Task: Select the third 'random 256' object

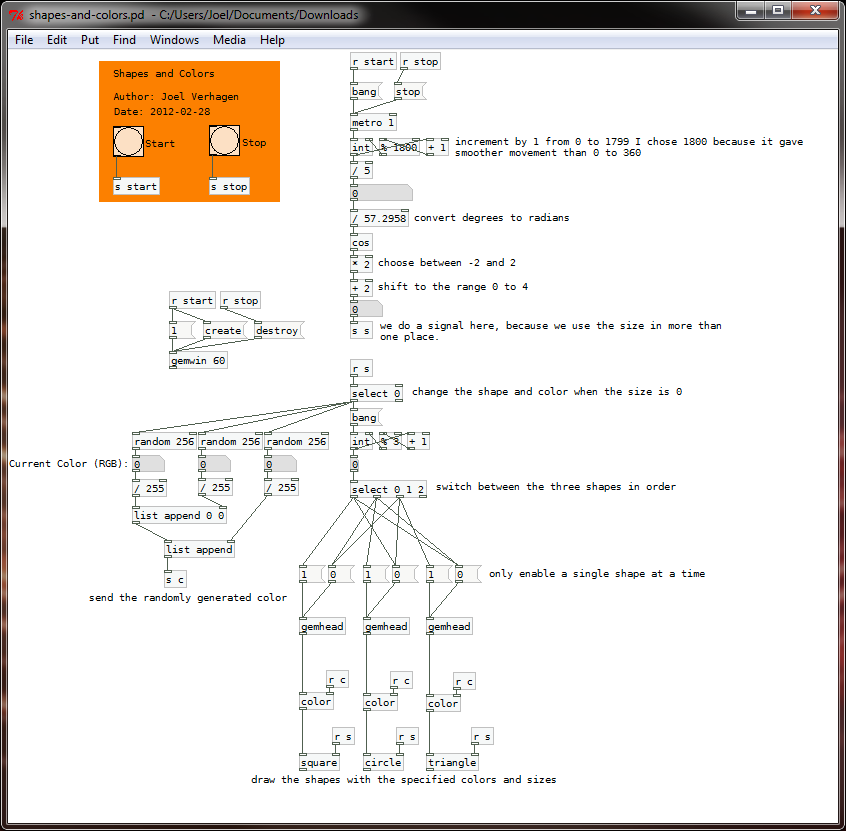Action: click(x=296, y=441)
